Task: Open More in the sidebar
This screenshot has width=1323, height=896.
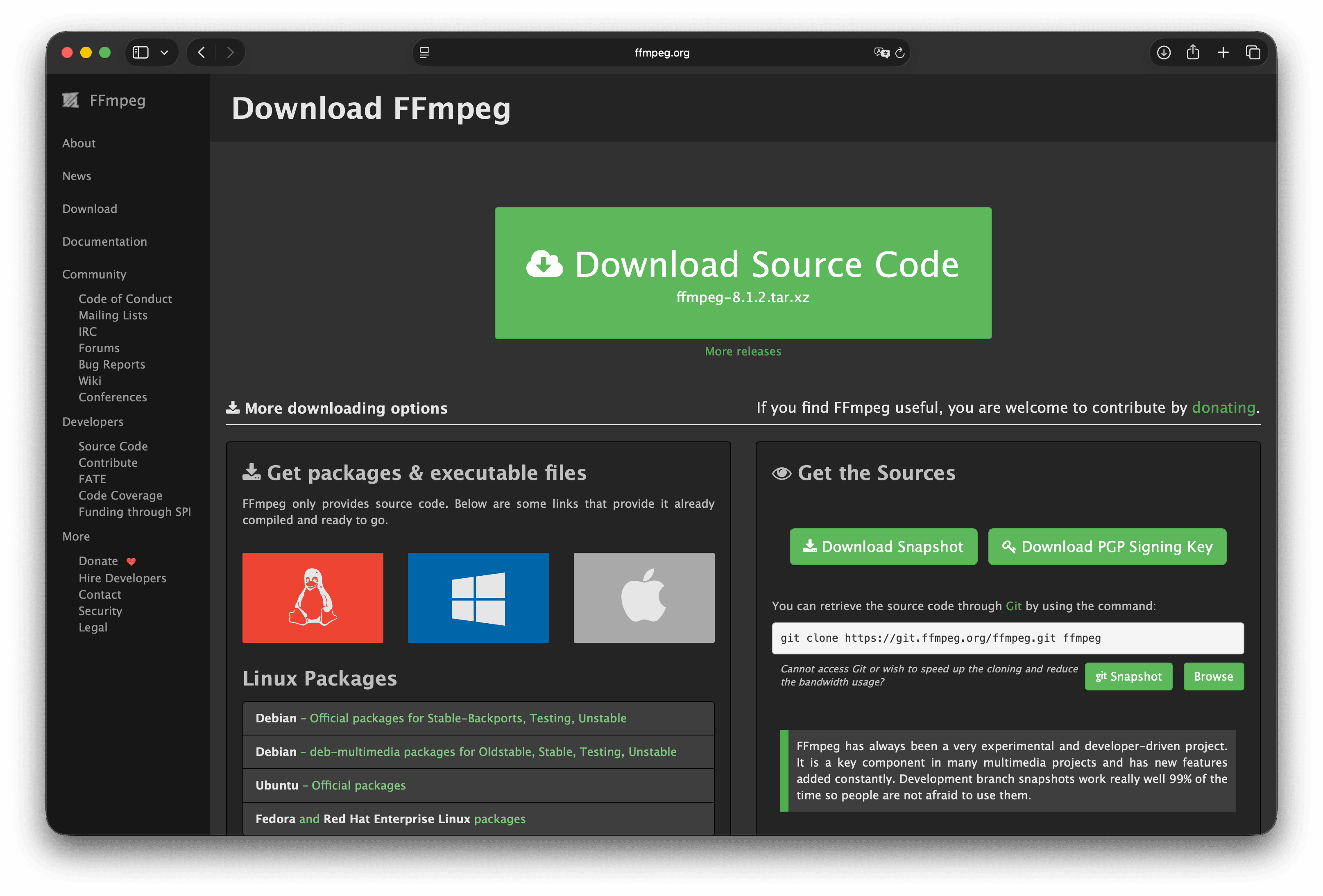Action: point(76,536)
